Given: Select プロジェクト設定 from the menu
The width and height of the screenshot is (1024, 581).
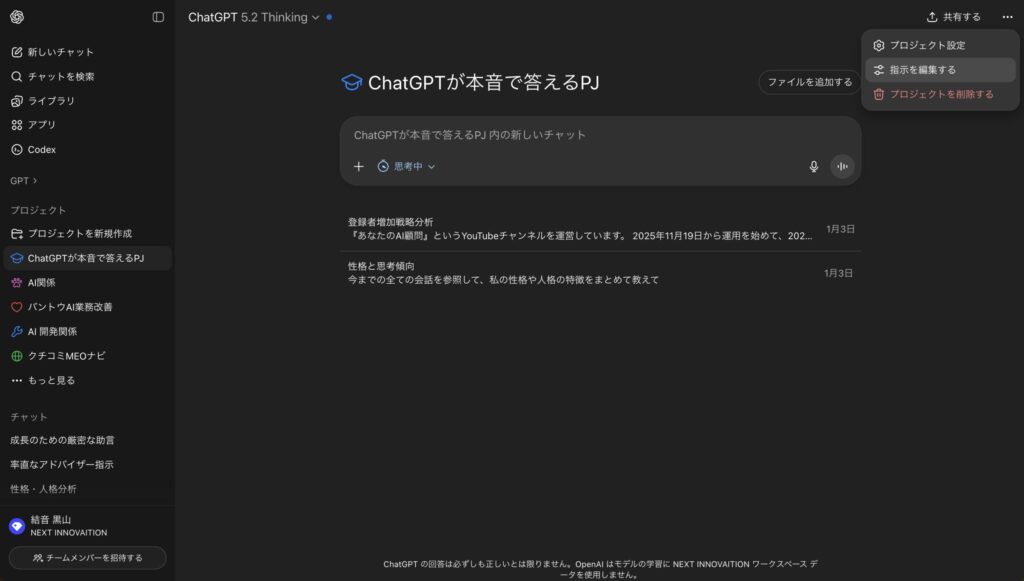Looking at the screenshot, I should (927, 46).
